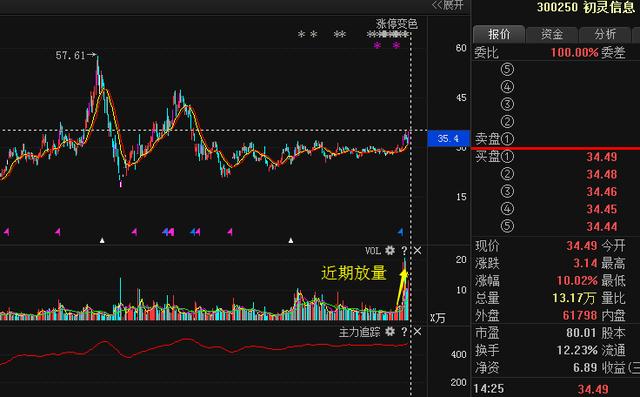640x397 pixels.
Task: Click the blue 35.4 price marker
Action: click(448, 139)
